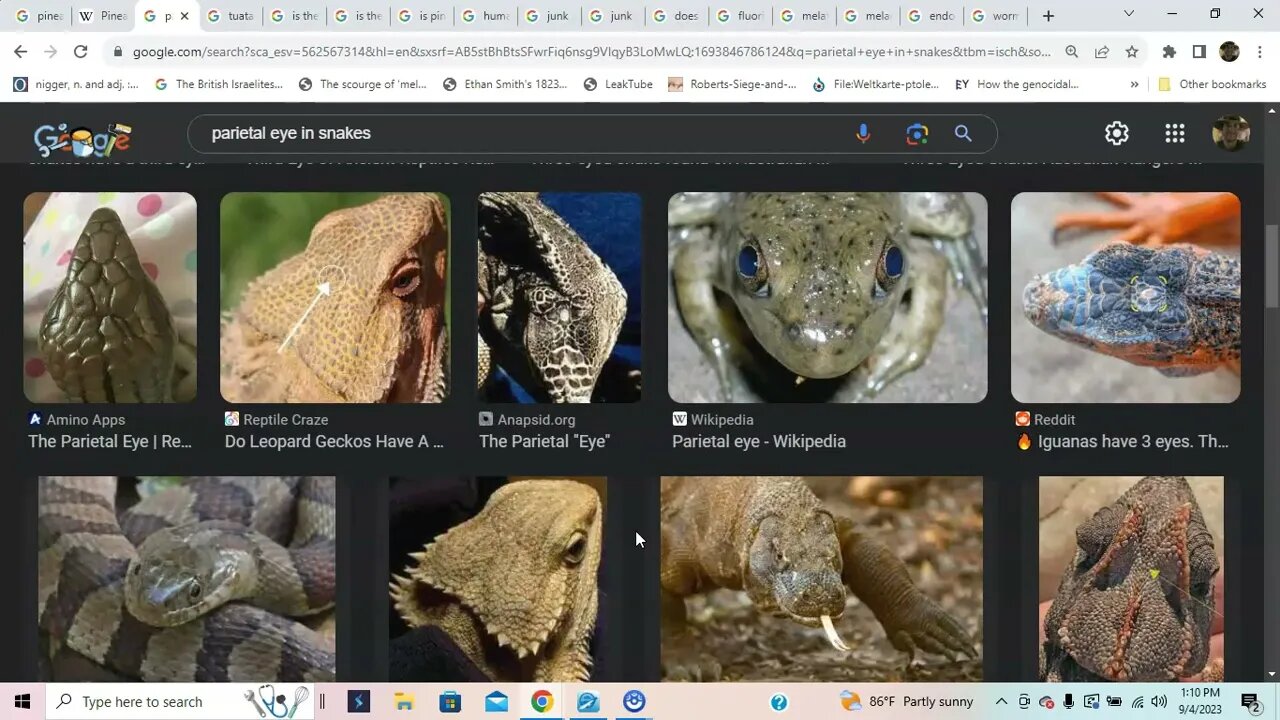The width and height of the screenshot is (1280, 720).
Task: Open the 'File:Weltkarte-ptole' bookmark
Action: click(x=875, y=84)
